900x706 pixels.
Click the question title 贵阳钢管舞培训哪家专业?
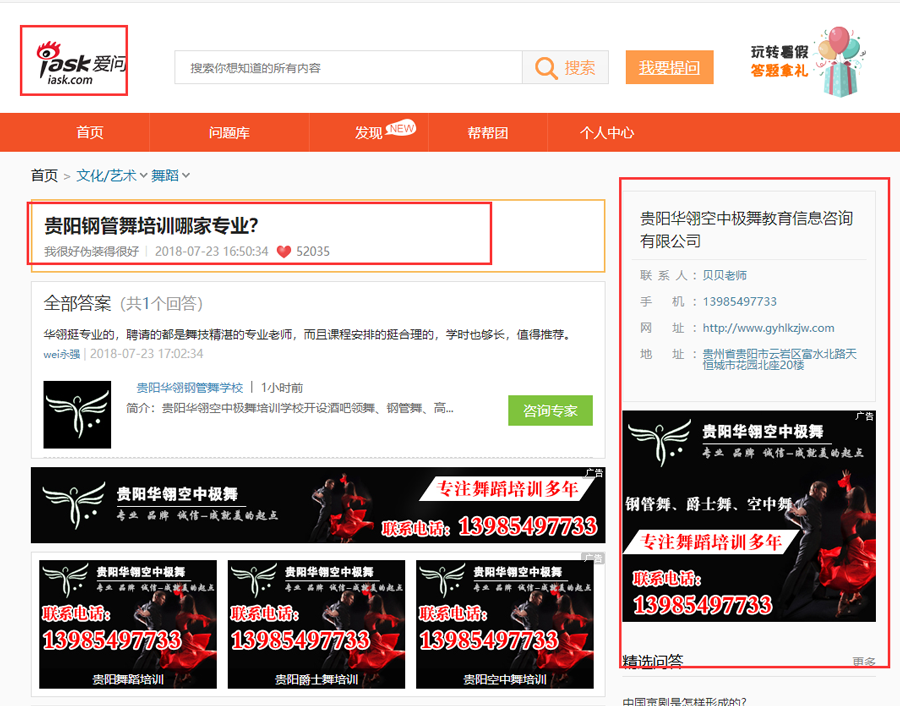(152, 226)
